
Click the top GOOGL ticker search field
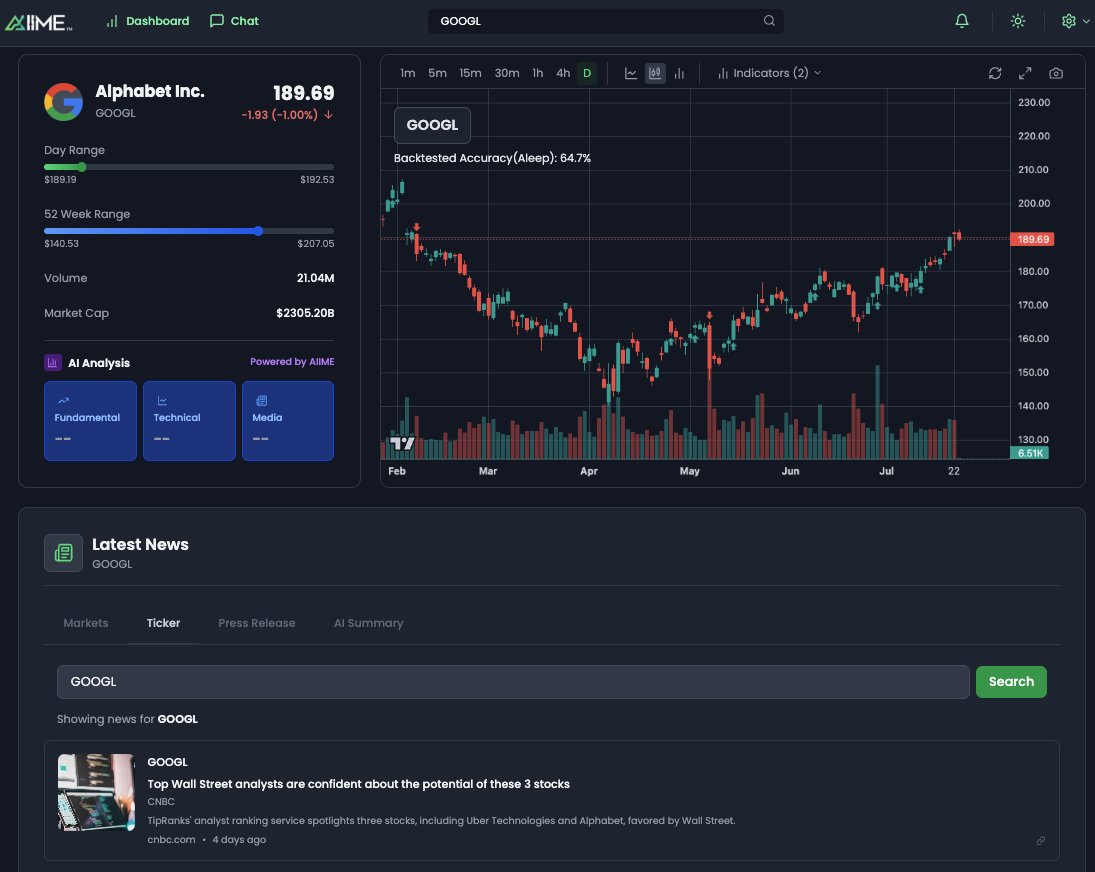(605, 21)
